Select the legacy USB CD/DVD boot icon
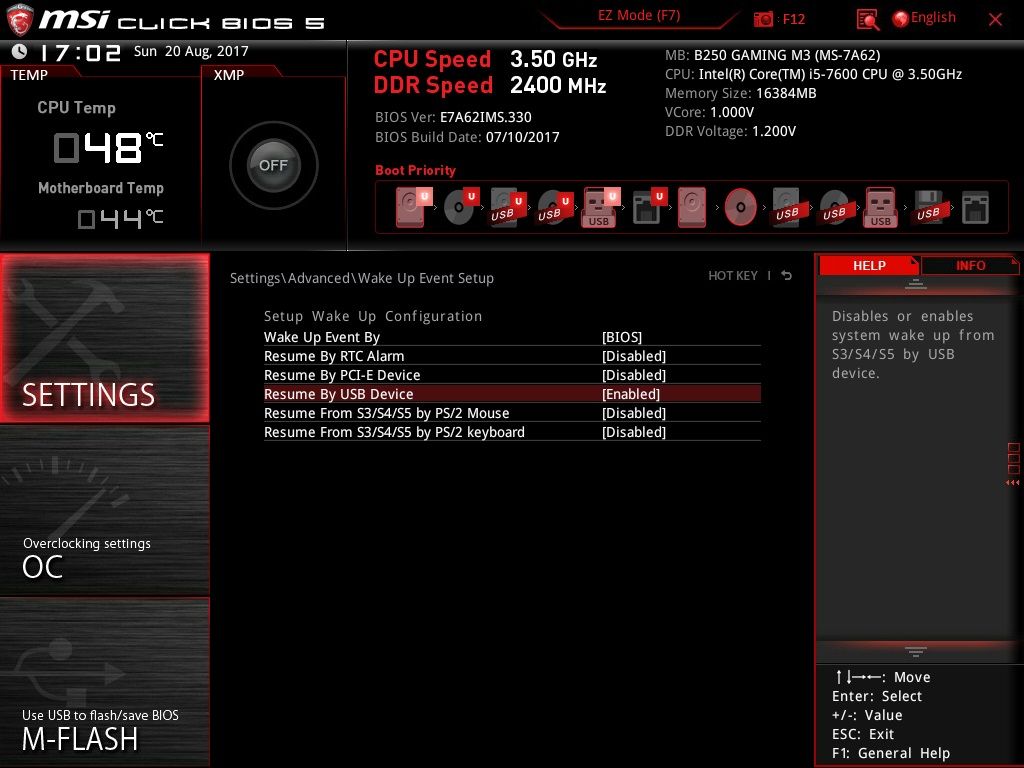Viewport: 1024px width, 768px height. coord(835,206)
